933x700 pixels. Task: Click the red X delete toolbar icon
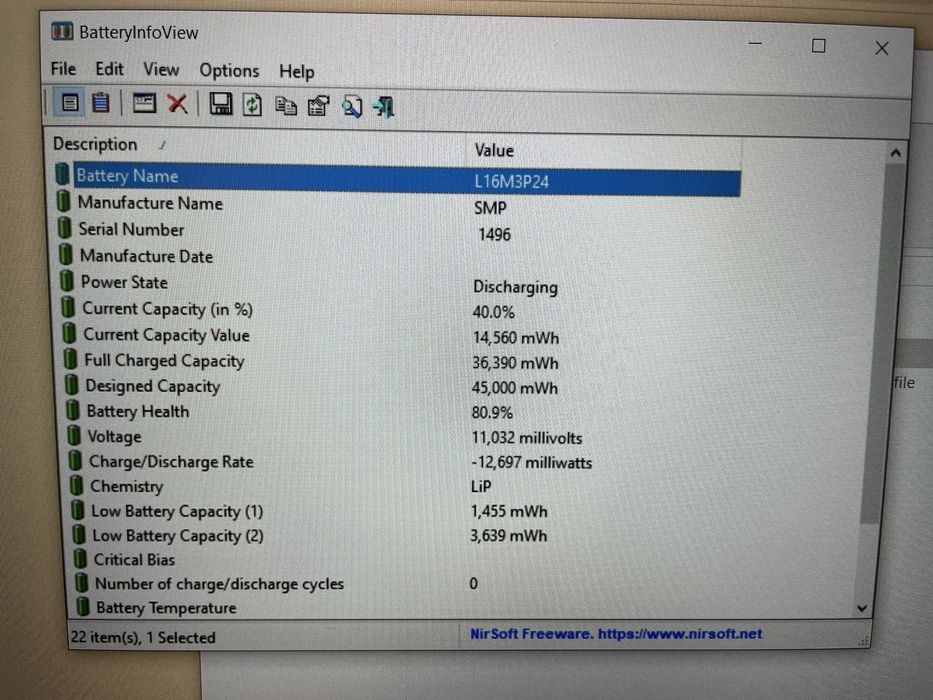pyautogui.click(x=177, y=104)
